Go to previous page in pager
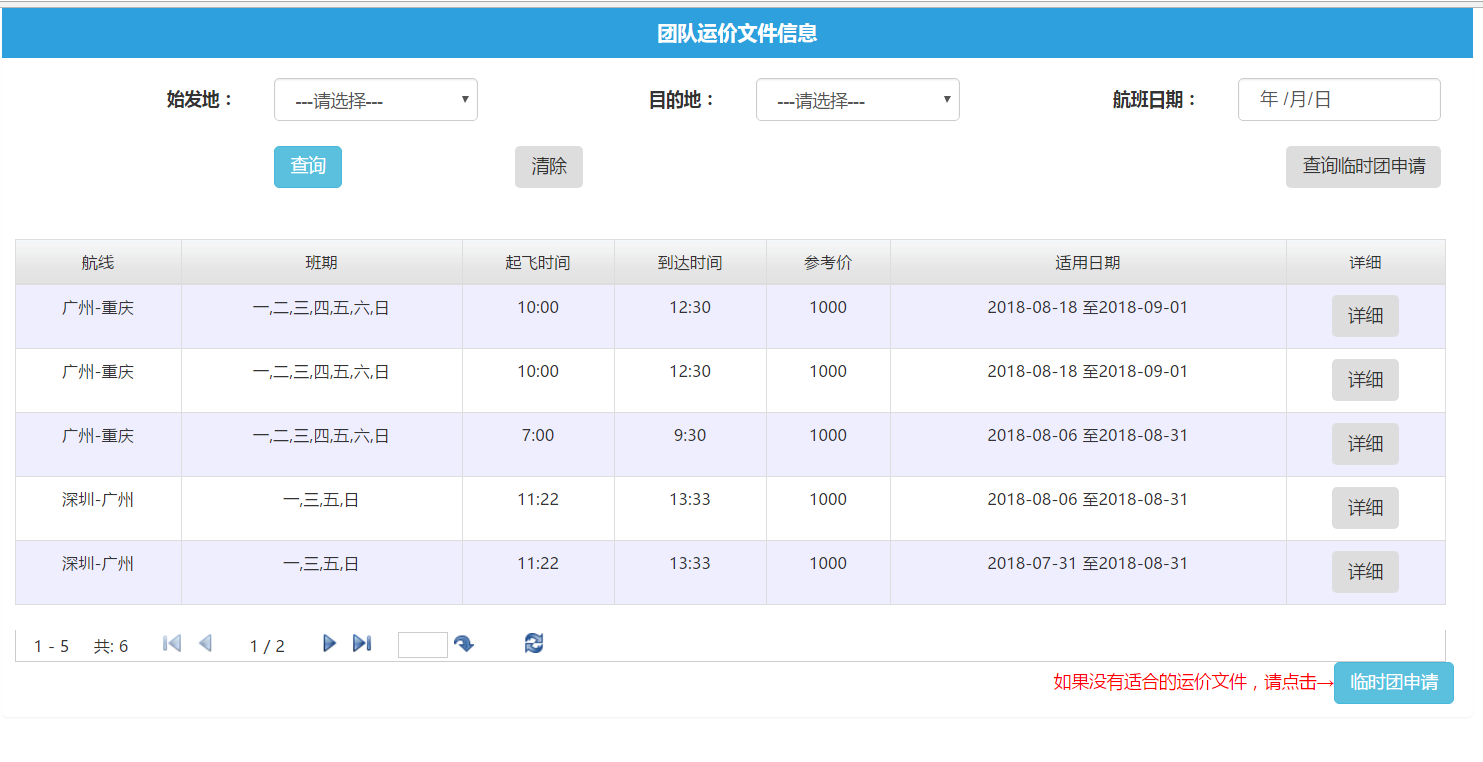Screen dimensions: 1483x762 coord(205,644)
